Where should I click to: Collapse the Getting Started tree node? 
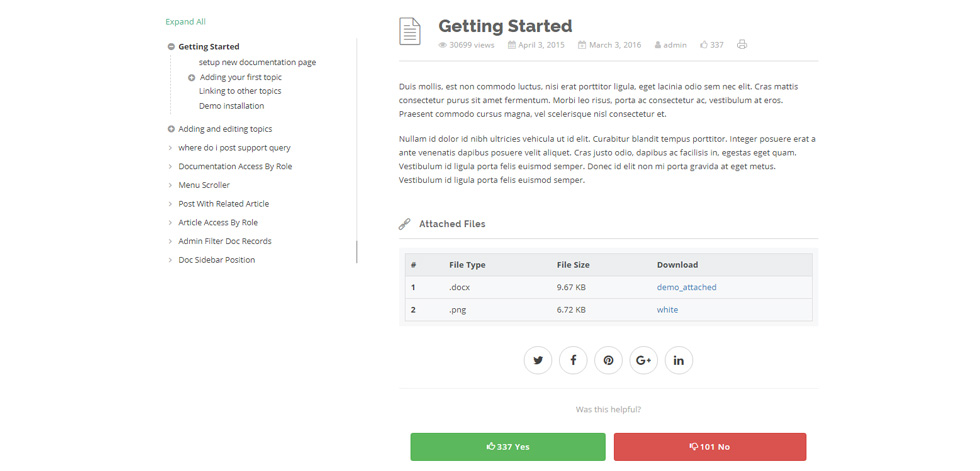pos(171,47)
